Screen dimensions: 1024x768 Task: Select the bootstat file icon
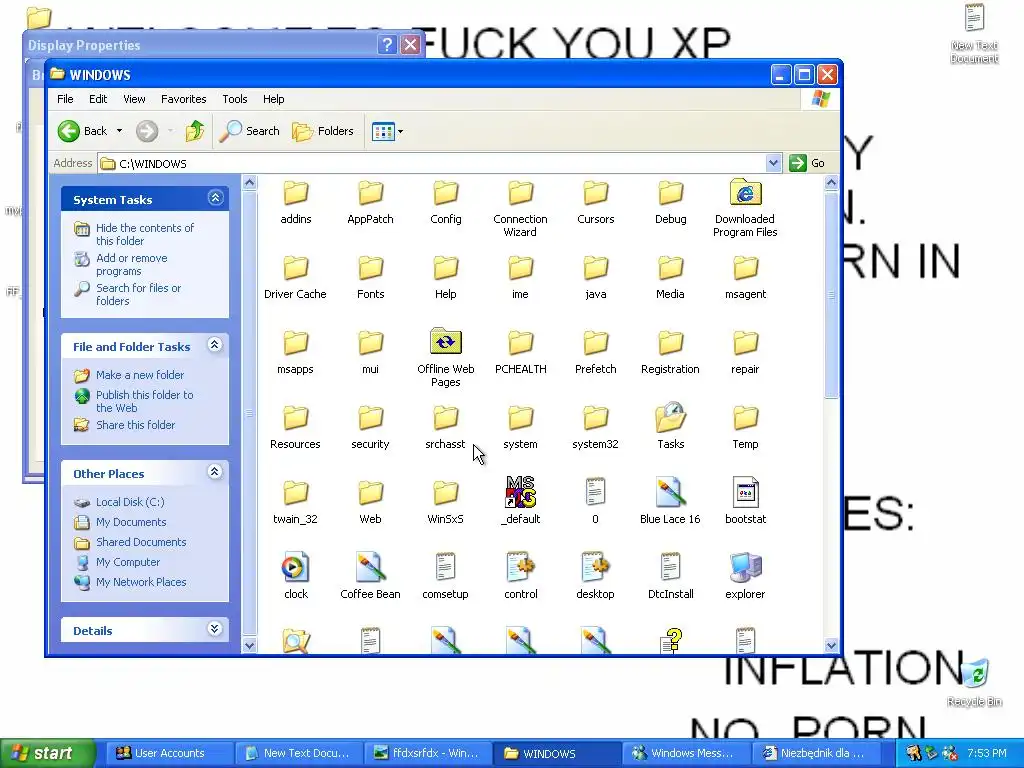point(745,492)
